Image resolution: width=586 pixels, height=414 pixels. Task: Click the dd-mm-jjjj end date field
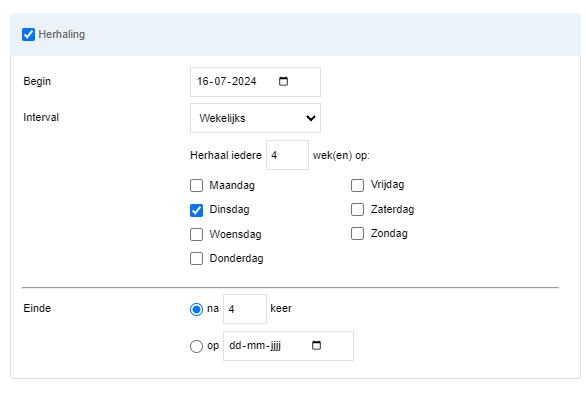pyautogui.click(x=288, y=346)
